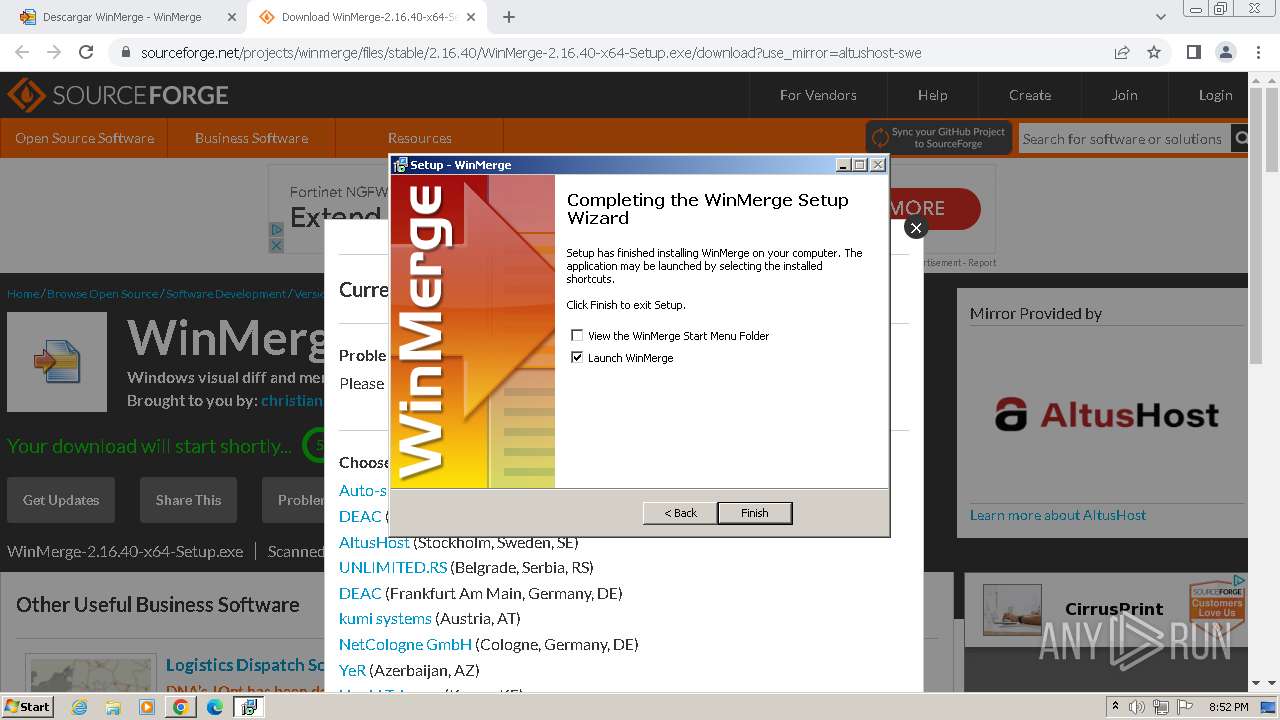1280x720 pixels.
Task: Share this page via share icon
Action: click(1122, 52)
